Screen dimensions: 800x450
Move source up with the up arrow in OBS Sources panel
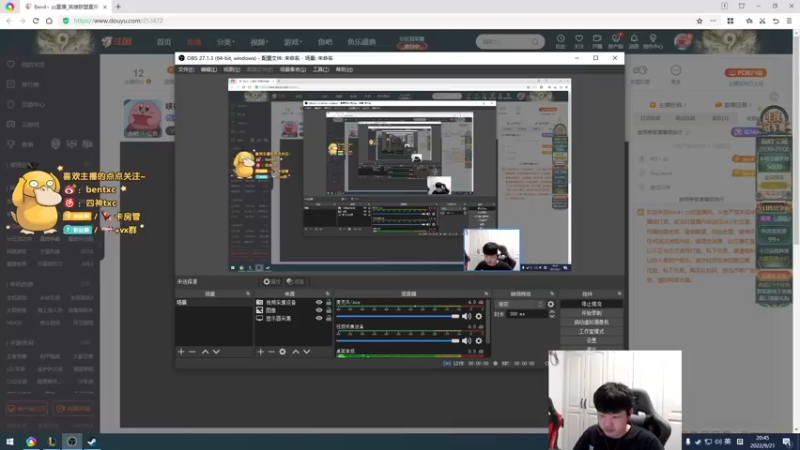coord(295,352)
